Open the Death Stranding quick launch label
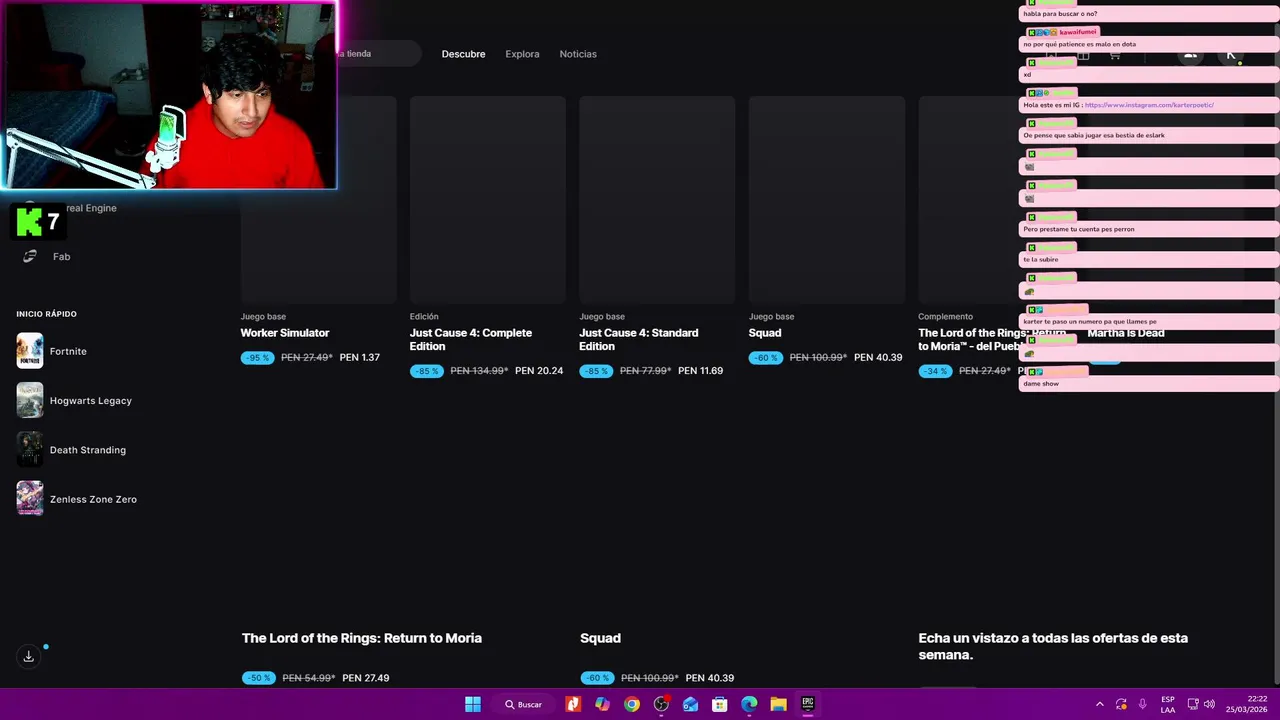This screenshot has height=720, width=1280. [x=88, y=450]
